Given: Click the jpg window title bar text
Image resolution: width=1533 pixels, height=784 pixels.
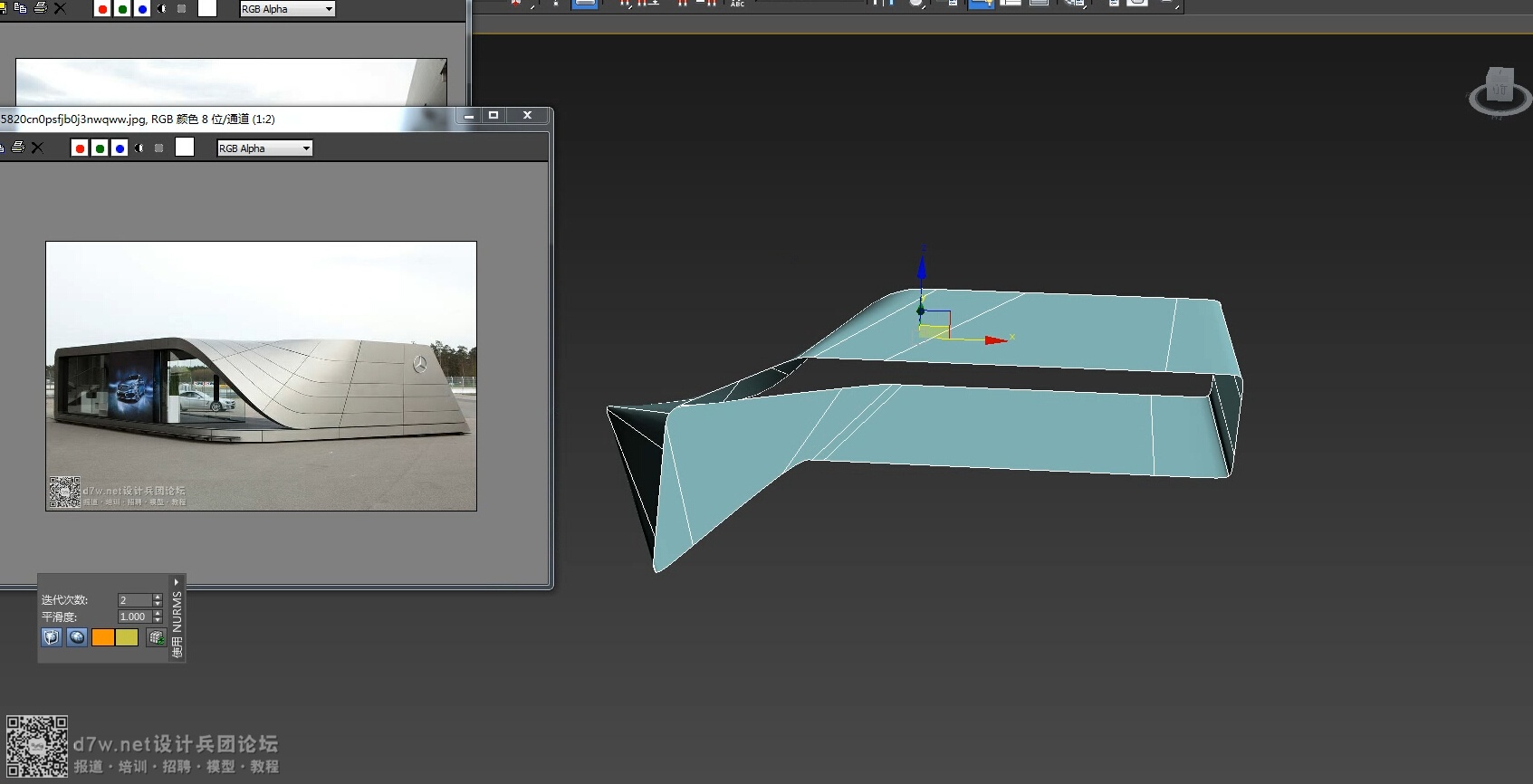Looking at the screenshot, I should pyautogui.click(x=138, y=119).
